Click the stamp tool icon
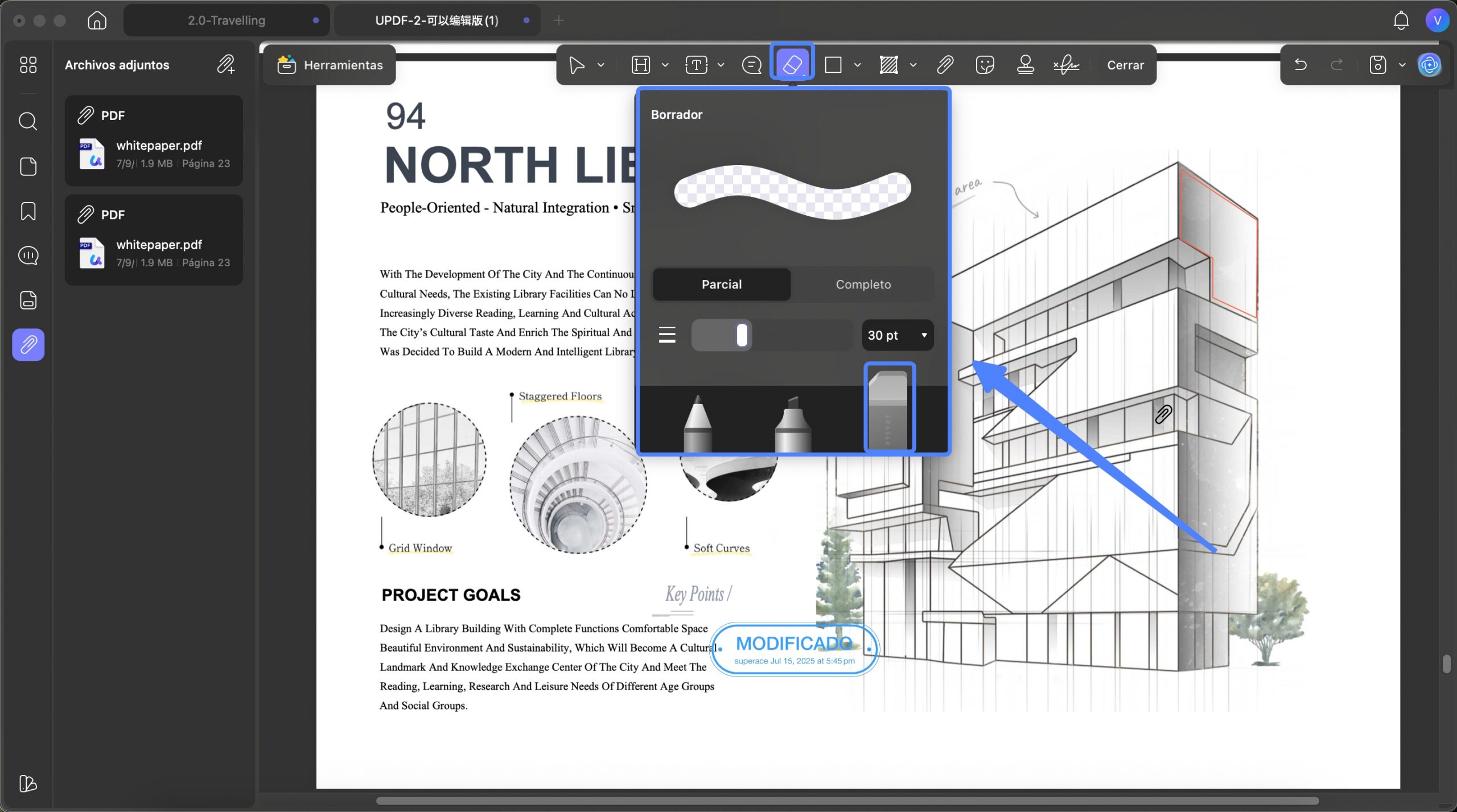The height and width of the screenshot is (812, 1457). point(1025,64)
